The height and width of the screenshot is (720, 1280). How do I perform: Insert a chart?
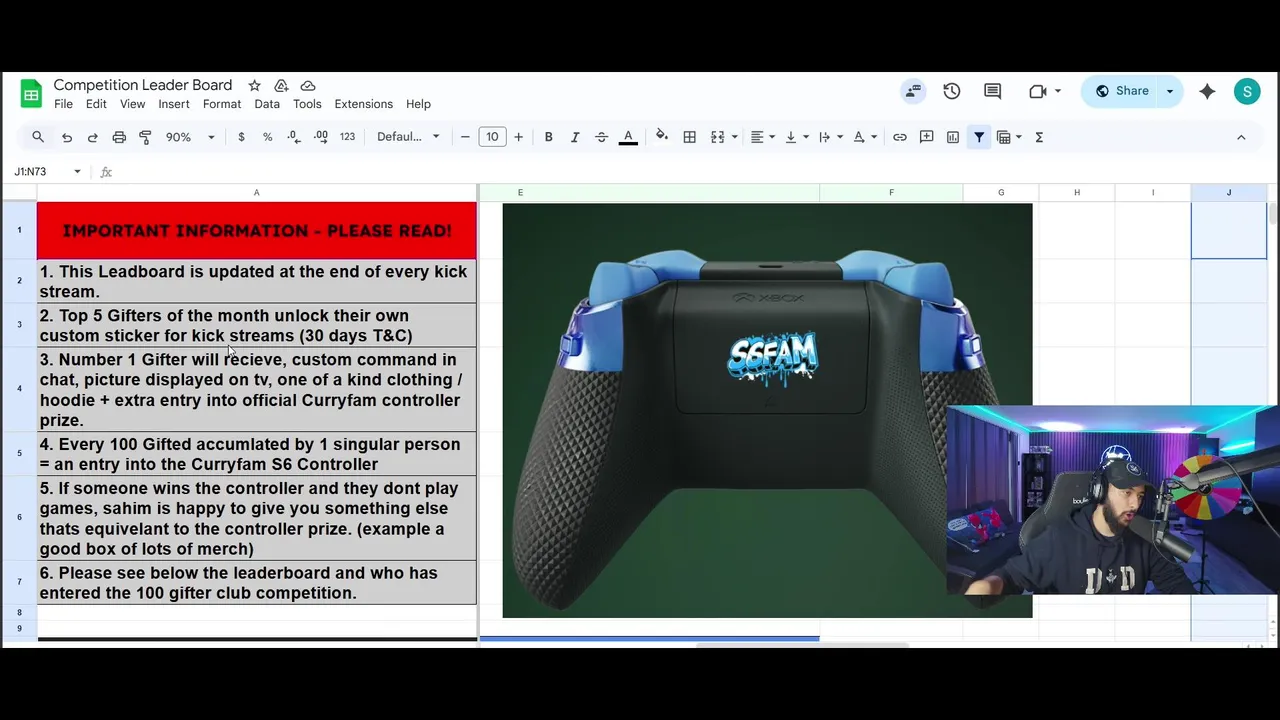(953, 137)
